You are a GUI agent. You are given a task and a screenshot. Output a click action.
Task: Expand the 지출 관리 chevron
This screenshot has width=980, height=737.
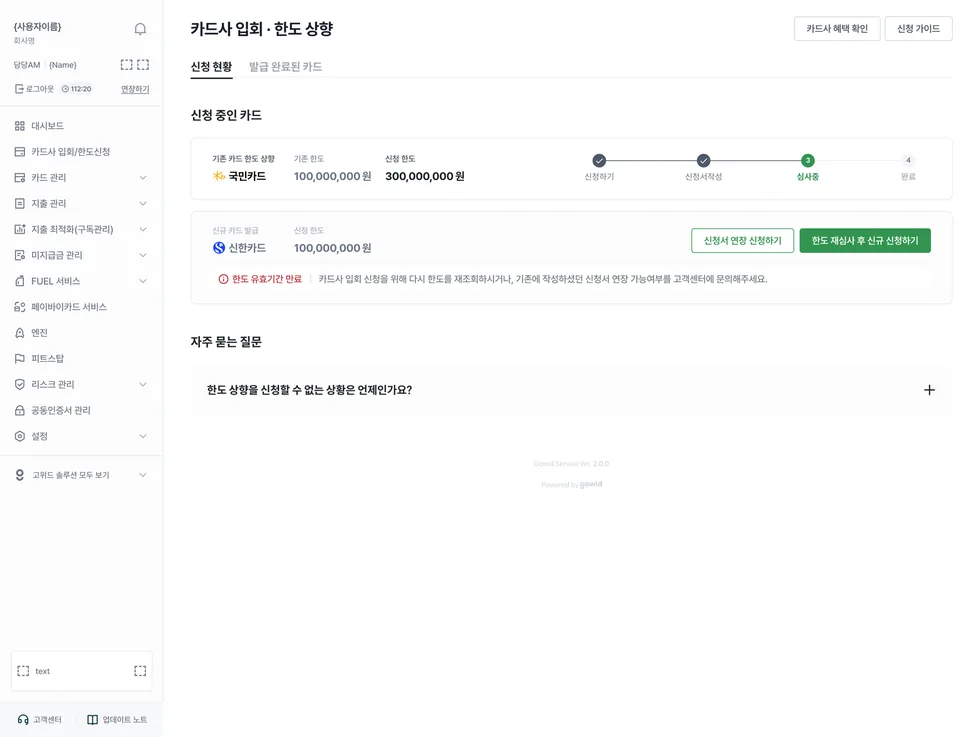(143, 203)
